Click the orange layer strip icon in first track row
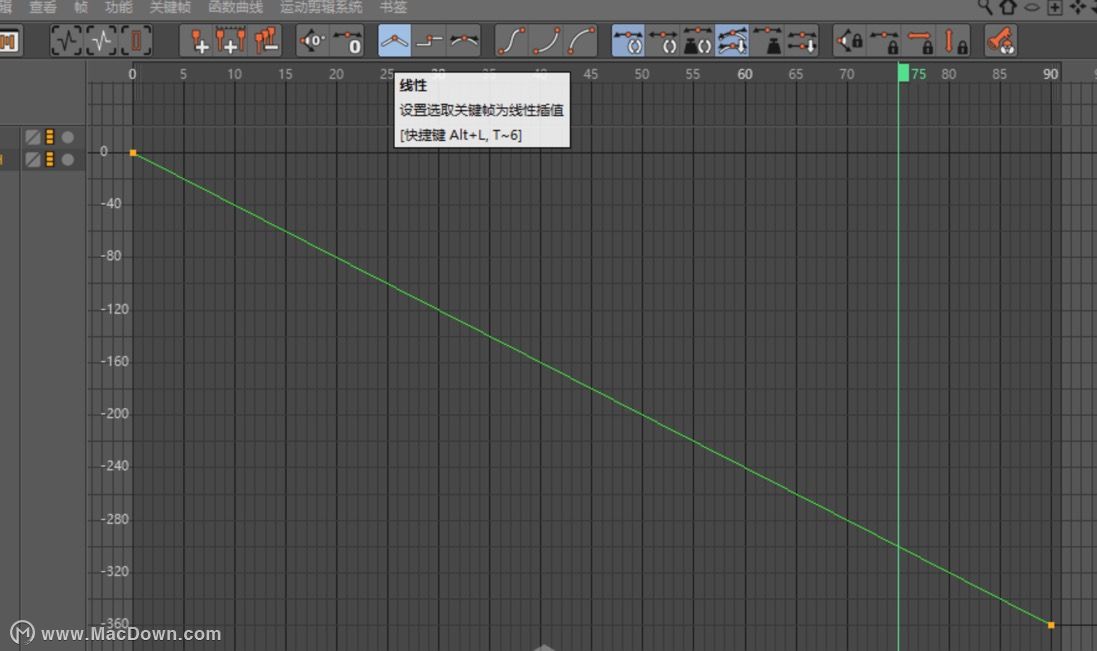The height and width of the screenshot is (651, 1097). coord(50,137)
